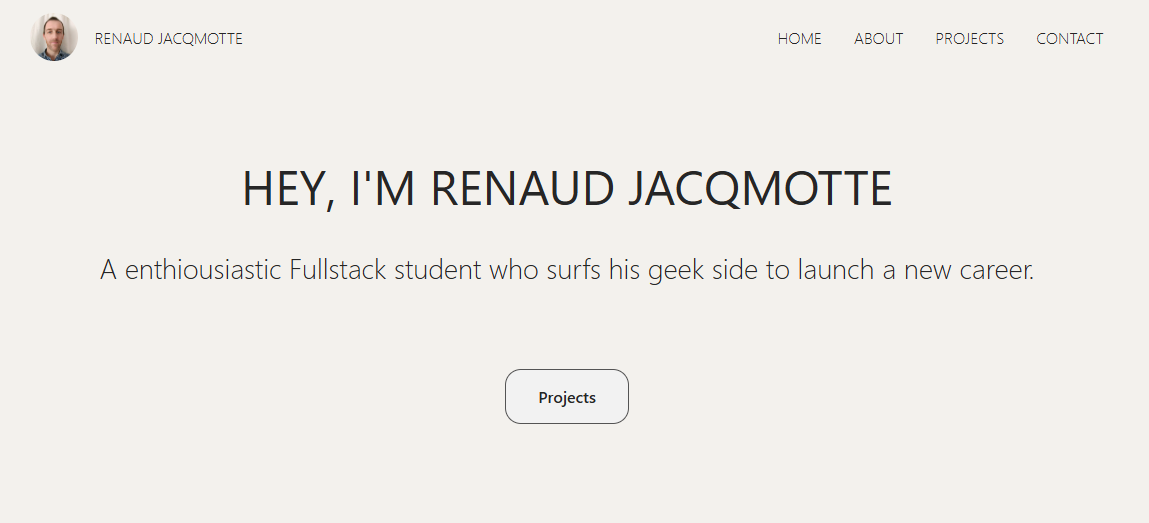Click the circular profile photo avatar
The height and width of the screenshot is (523, 1149).
point(54,38)
